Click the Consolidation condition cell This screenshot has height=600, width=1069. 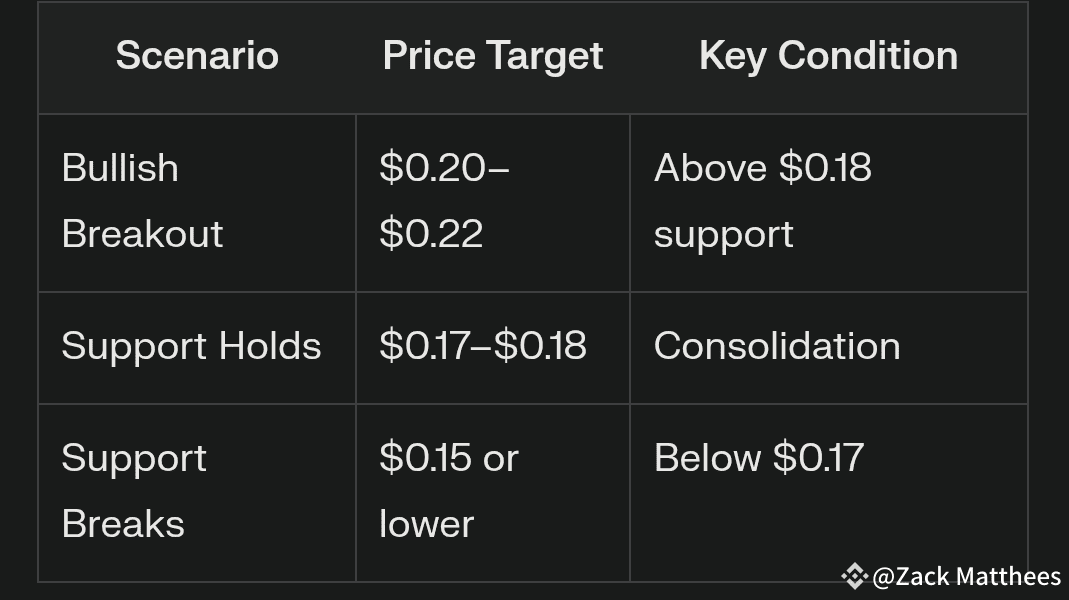tap(777, 347)
